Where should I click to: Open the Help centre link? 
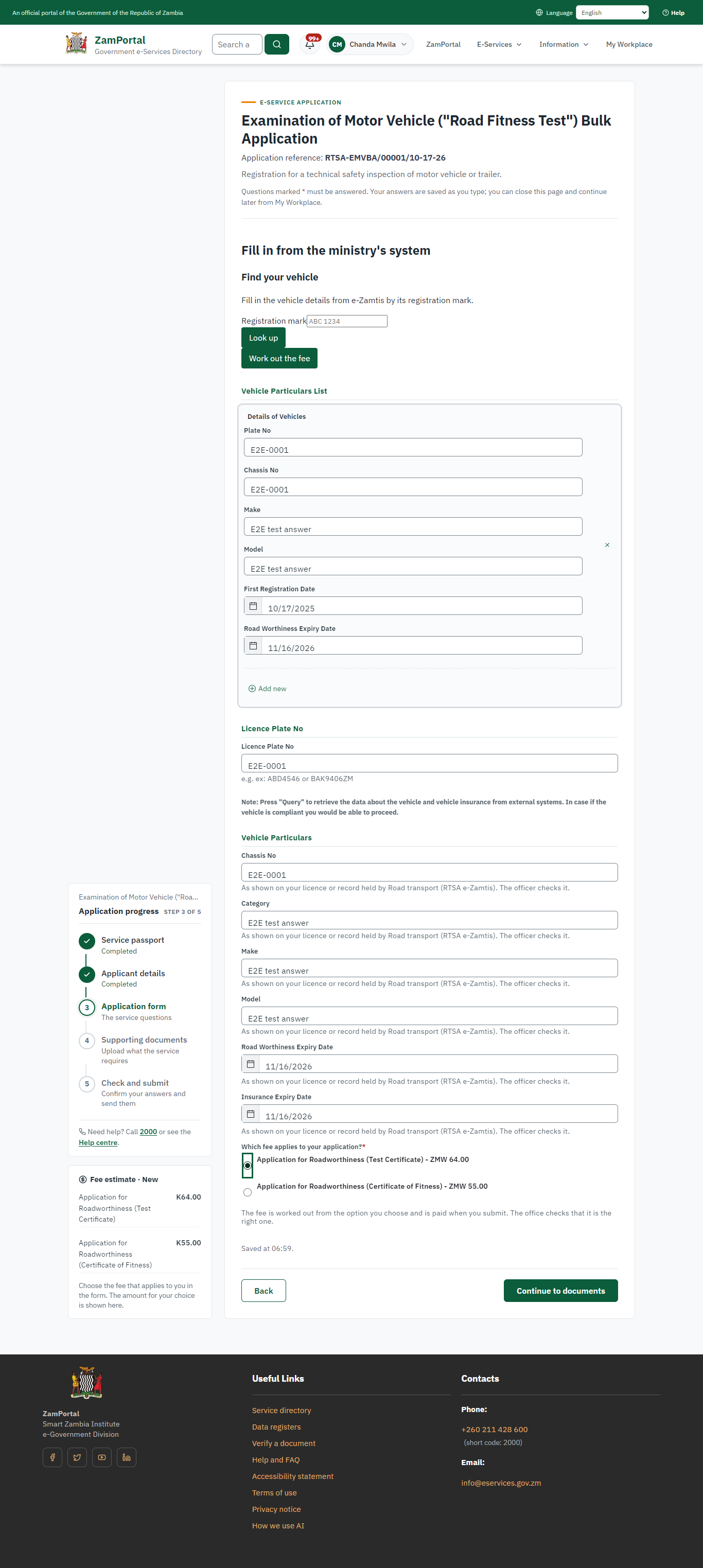pyautogui.click(x=98, y=1142)
